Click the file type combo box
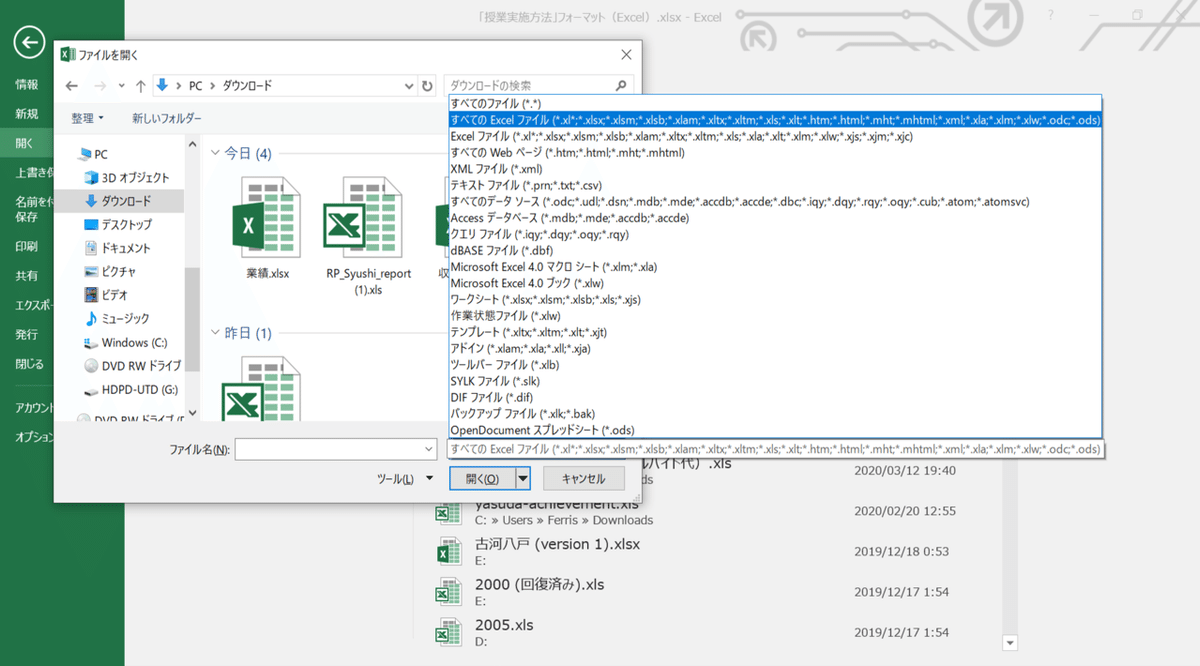This screenshot has width=1200, height=666. [776, 450]
